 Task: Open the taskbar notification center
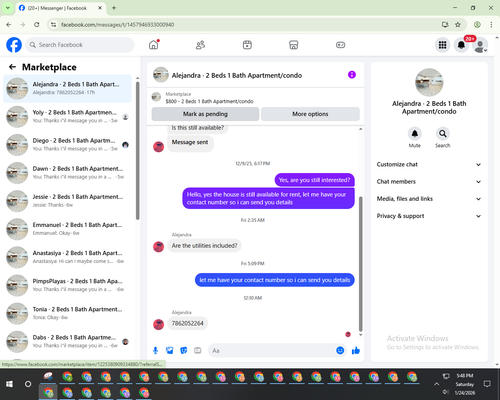487,384
